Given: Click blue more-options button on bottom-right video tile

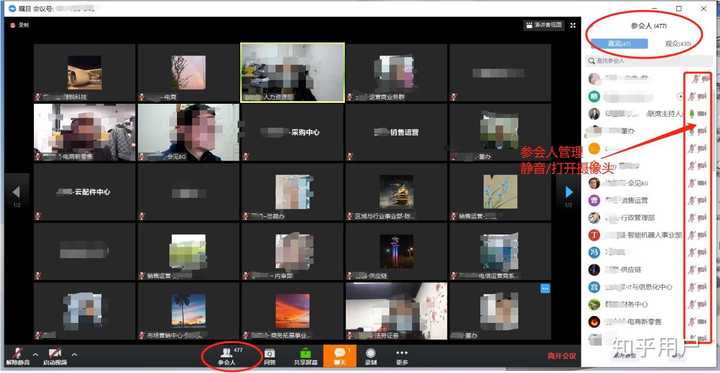Looking at the screenshot, I should pyautogui.click(x=545, y=288).
